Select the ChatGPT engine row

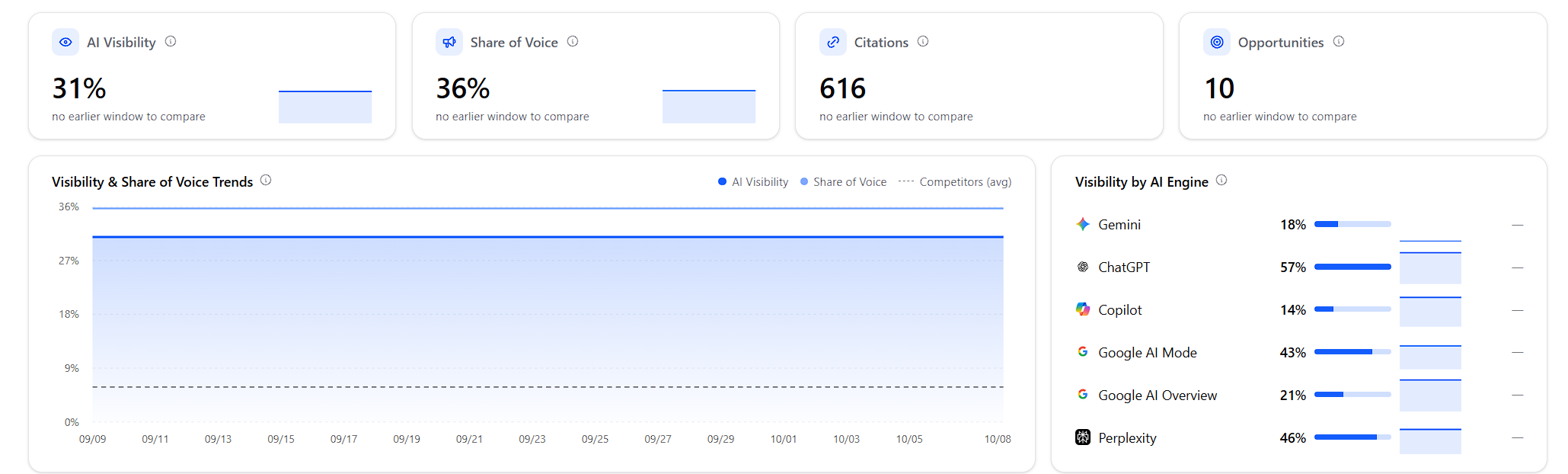[1299, 267]
